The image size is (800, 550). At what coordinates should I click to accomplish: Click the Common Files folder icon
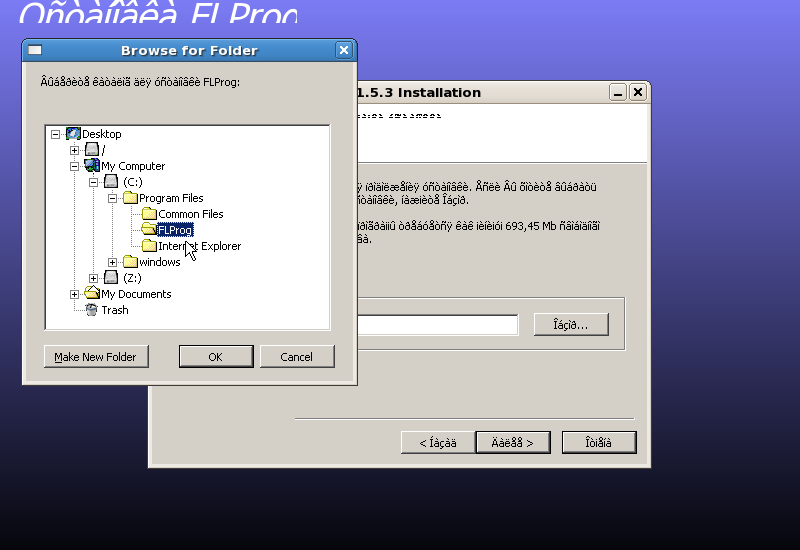click(149, 213)
